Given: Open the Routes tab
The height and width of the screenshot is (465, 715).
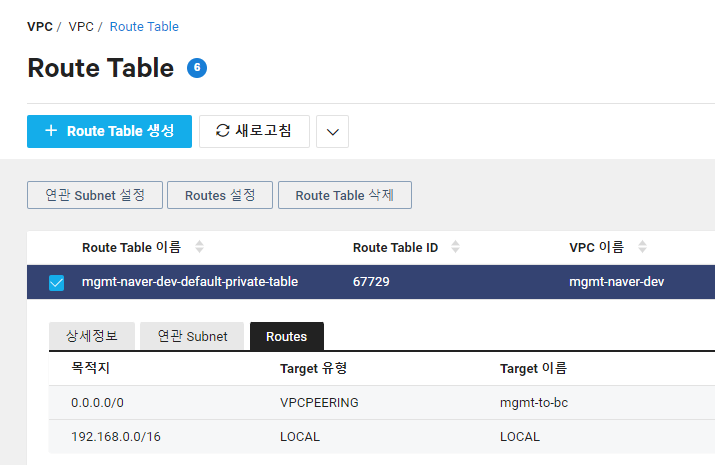Looking at the screenshot, I should tap(286, 336).
